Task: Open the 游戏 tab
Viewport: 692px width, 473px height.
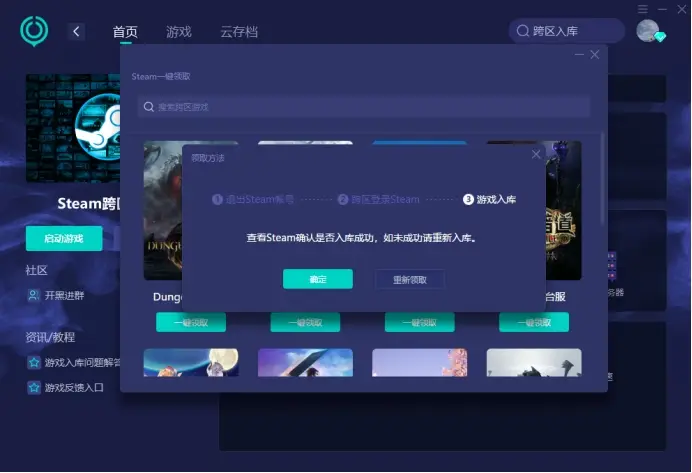Action: (x=179, y=32)
